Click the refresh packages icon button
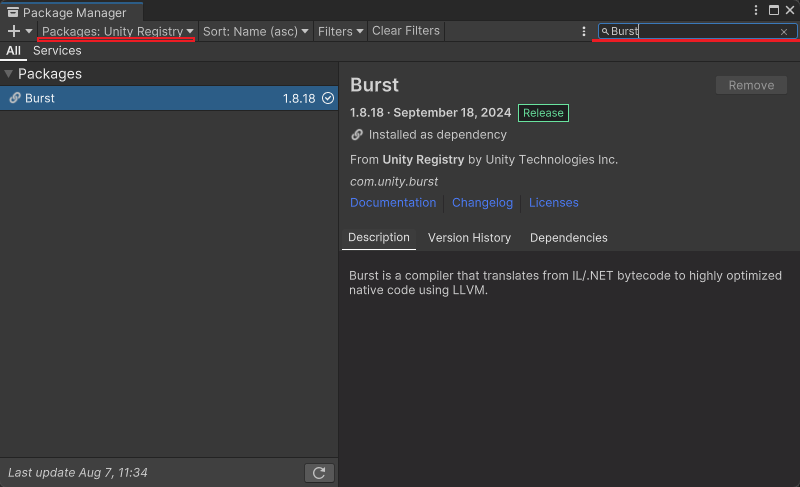This screenshot has width=800, height=487. click(319, 473)
